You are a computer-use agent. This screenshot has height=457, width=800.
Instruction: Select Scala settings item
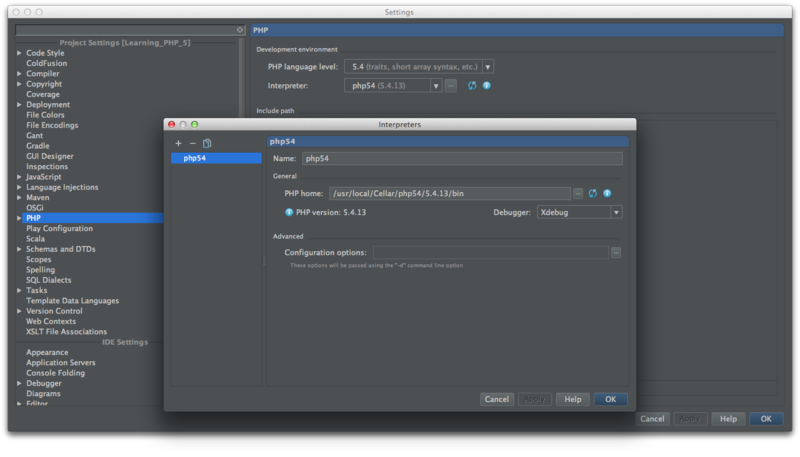click(36, 239)
